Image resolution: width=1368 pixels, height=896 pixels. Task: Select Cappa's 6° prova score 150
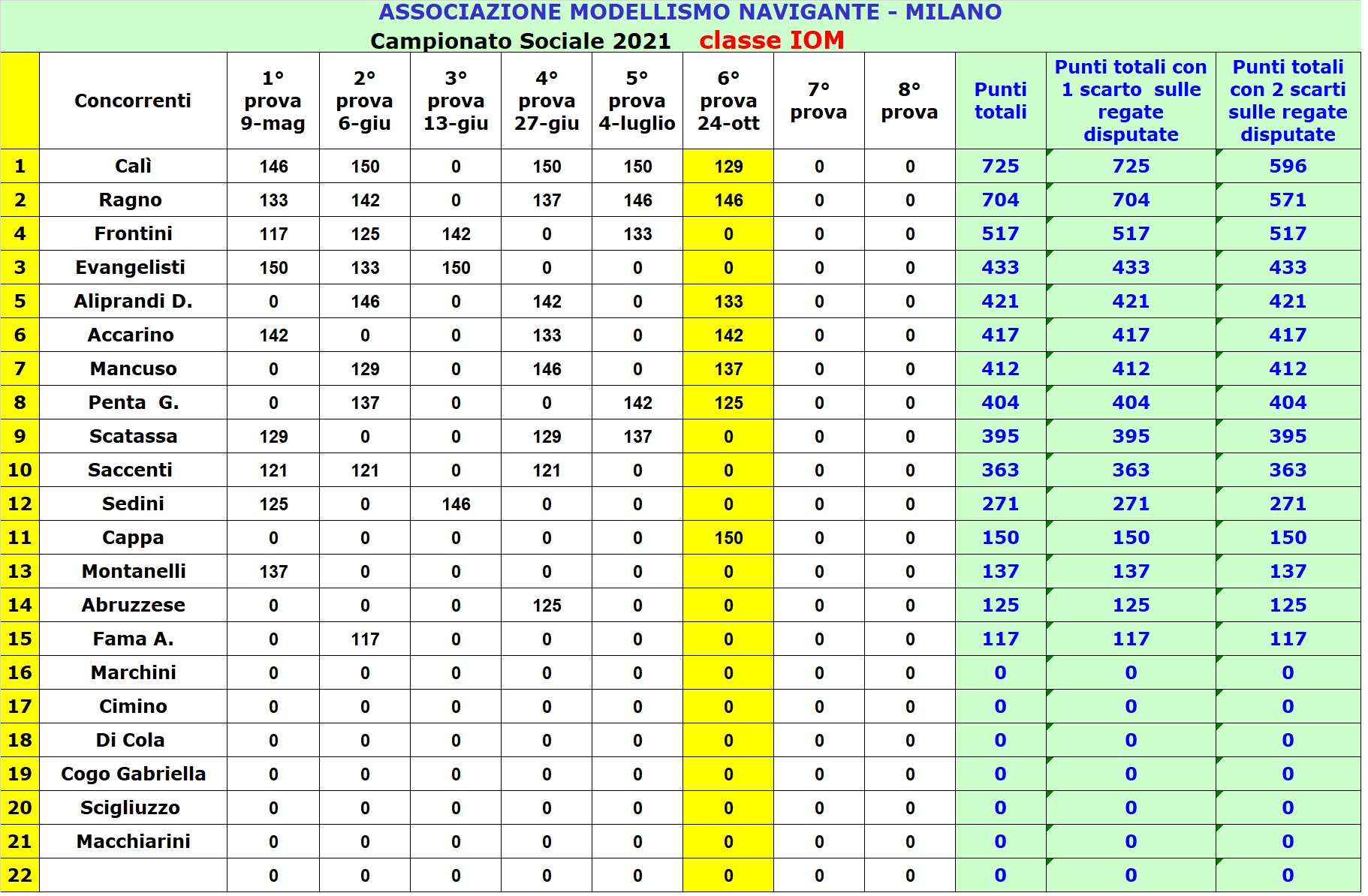(728, 538)
